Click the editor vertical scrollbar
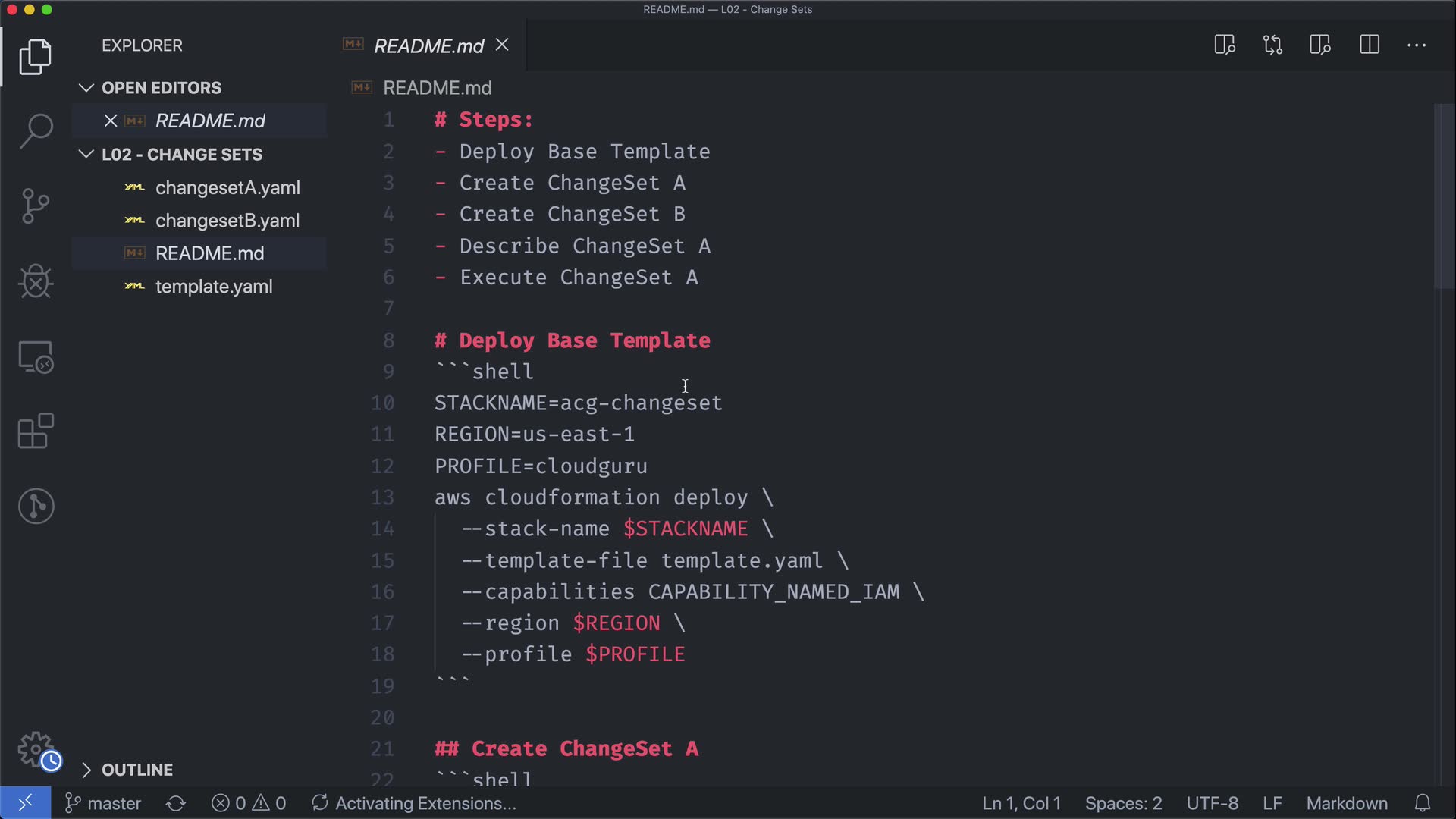This screenshot has width=1456, height=819. pos(1443,197)
